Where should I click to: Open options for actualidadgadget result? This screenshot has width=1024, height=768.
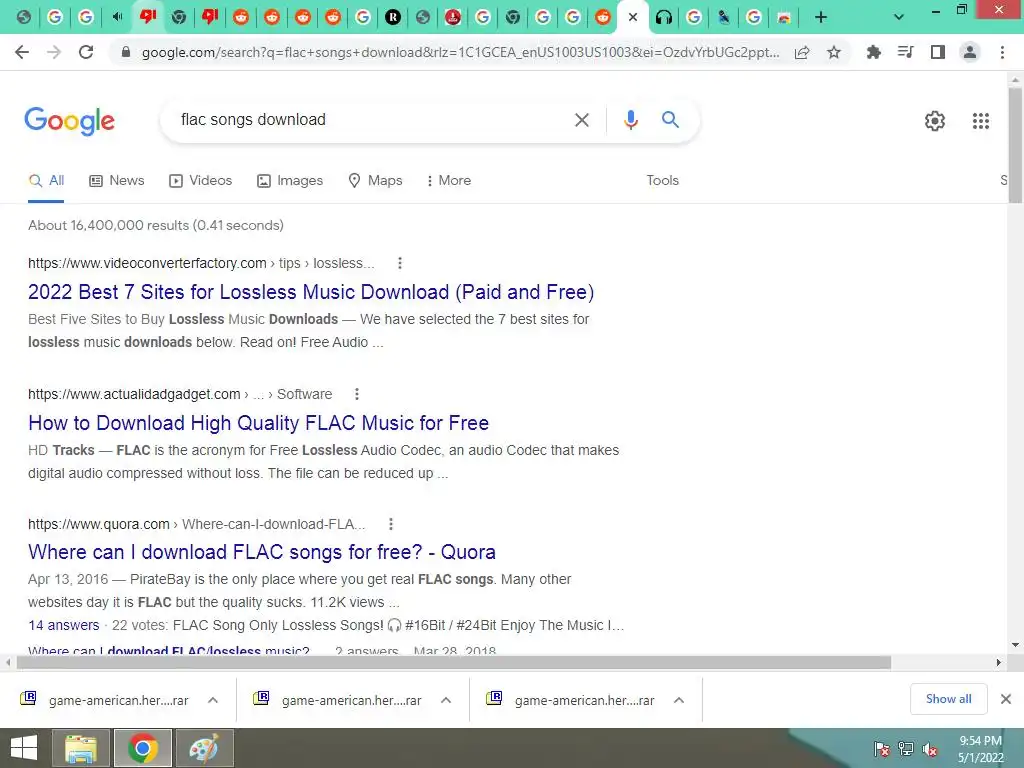coord(357,394)
